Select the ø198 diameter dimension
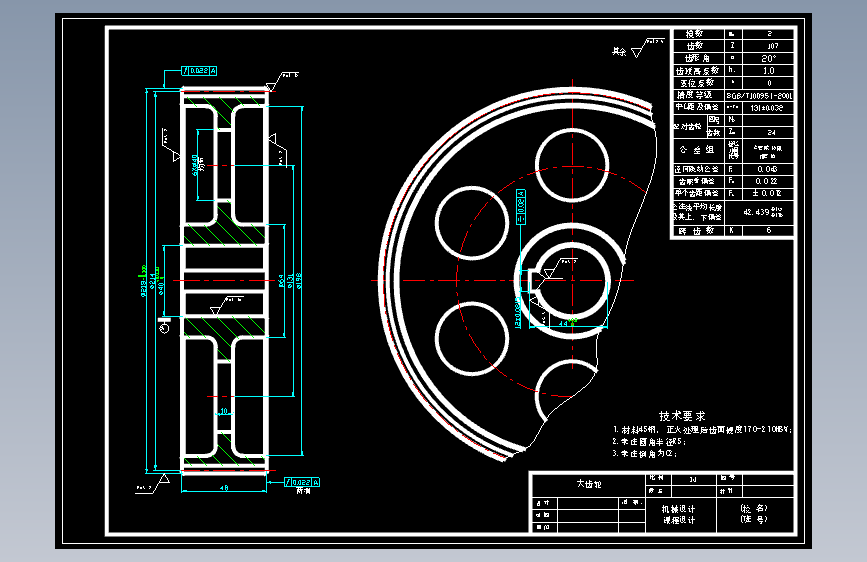Screen dimensions: 867x562 299,281
